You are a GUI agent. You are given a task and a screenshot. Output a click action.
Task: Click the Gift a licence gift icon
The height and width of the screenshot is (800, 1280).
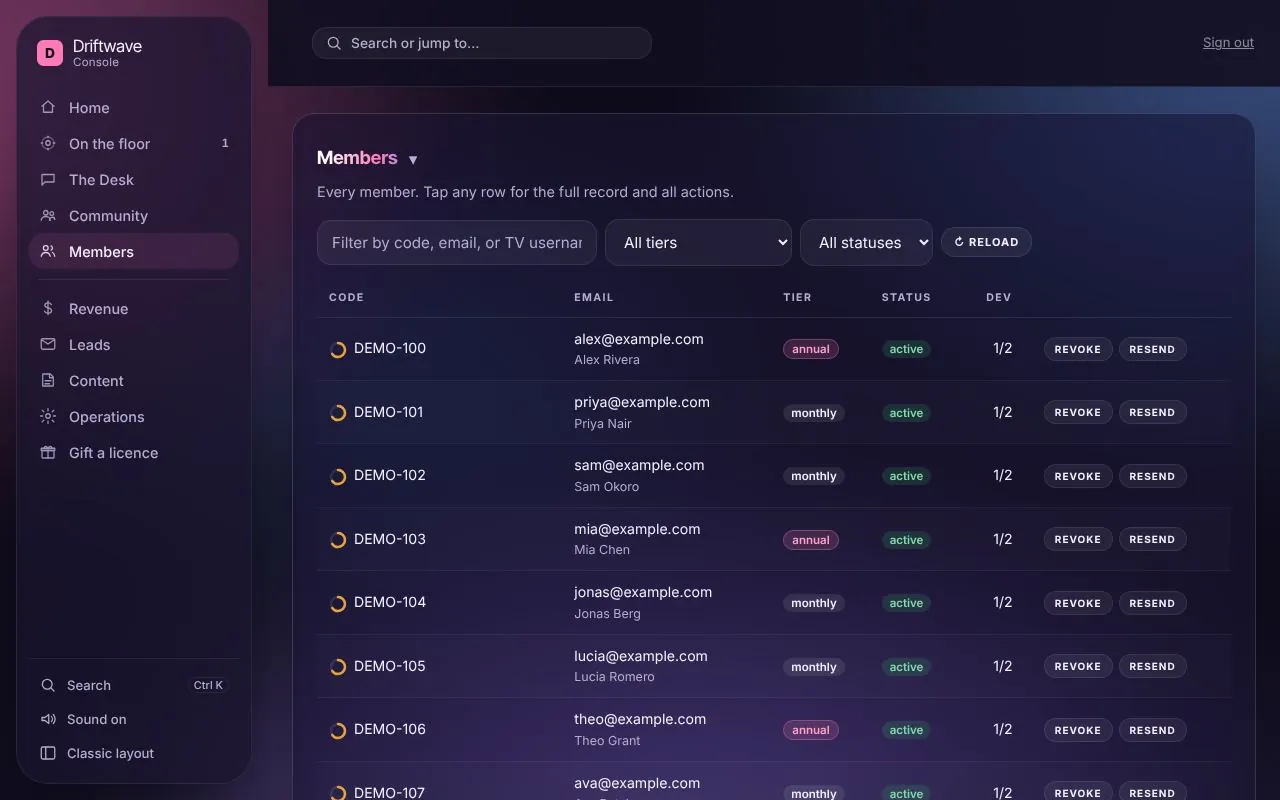tap(48, 452)
